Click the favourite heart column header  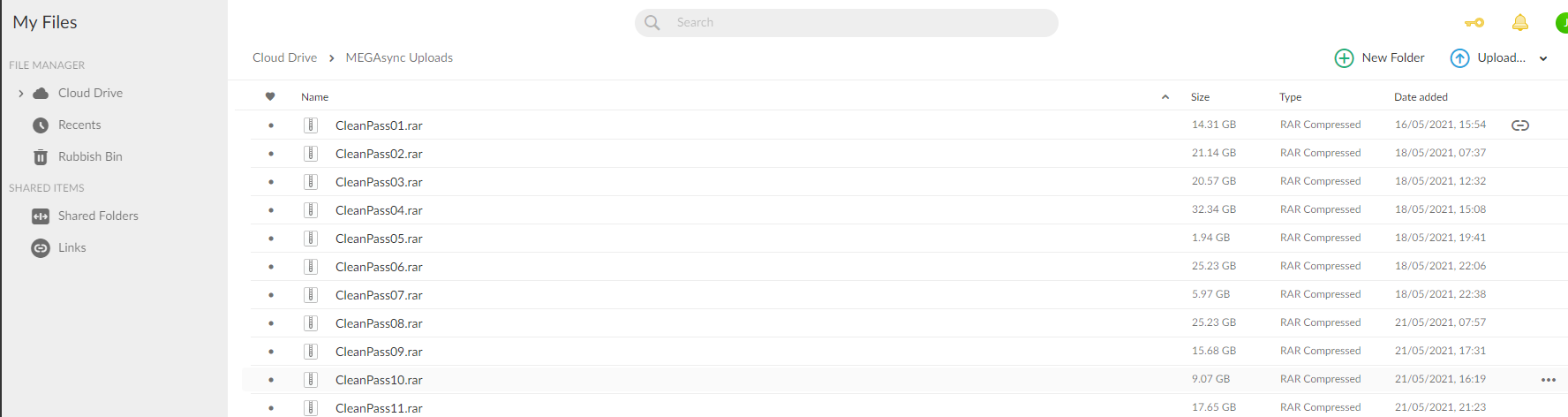270,97
